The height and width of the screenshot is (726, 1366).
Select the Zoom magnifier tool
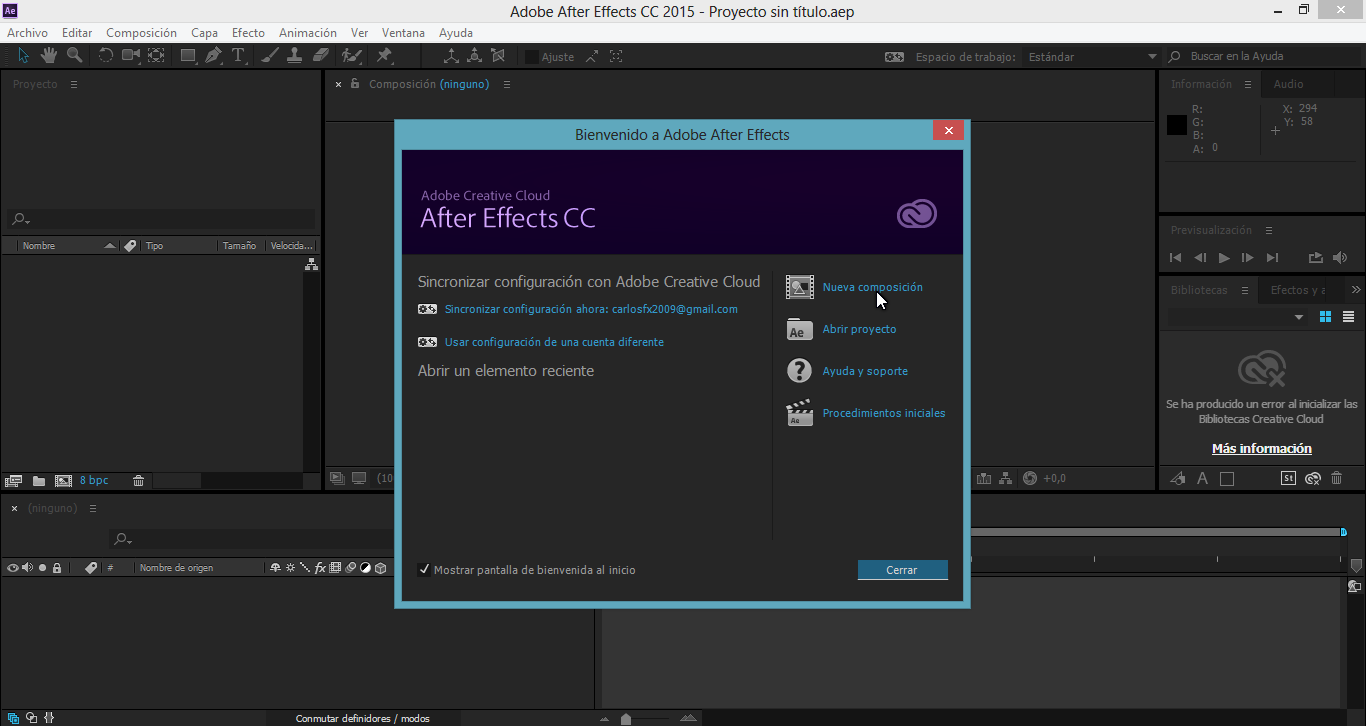click(x=74, y=56)
